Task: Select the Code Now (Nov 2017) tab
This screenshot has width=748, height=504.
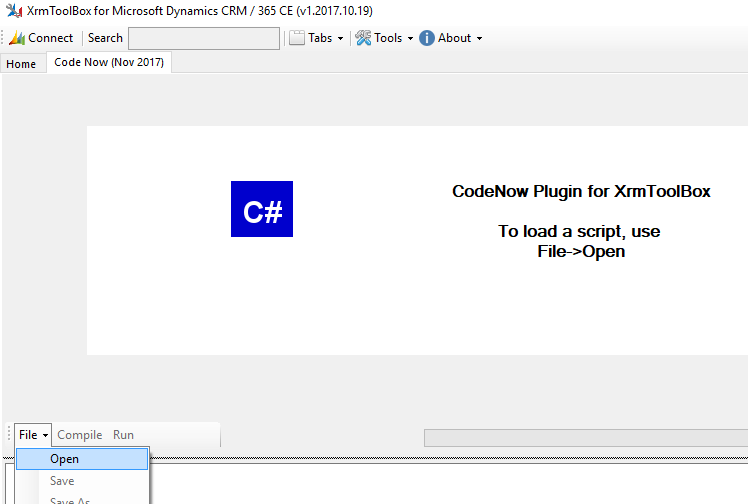Action: pyautogui.click(x=109, y=62)
